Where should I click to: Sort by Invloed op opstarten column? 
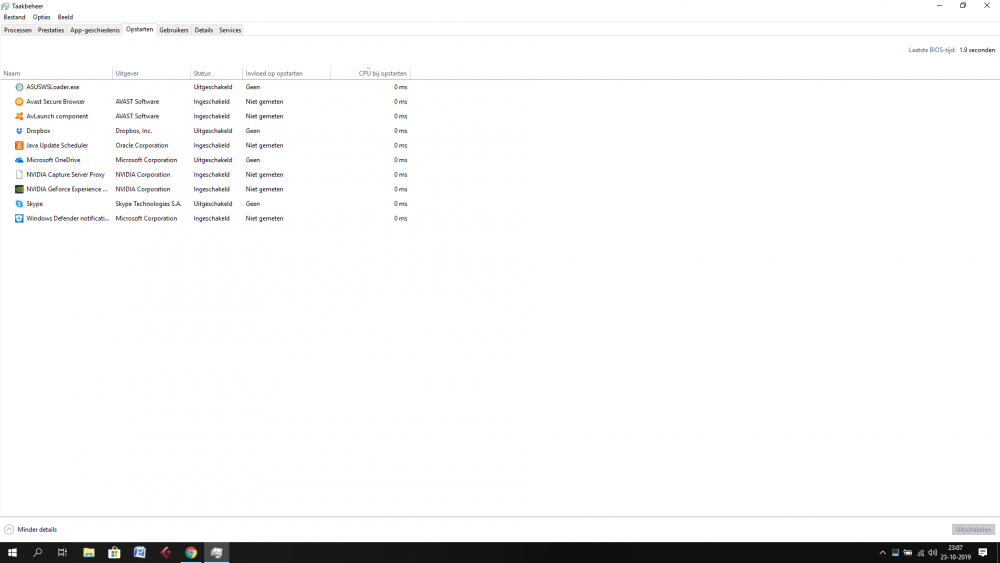click(286, 73)
